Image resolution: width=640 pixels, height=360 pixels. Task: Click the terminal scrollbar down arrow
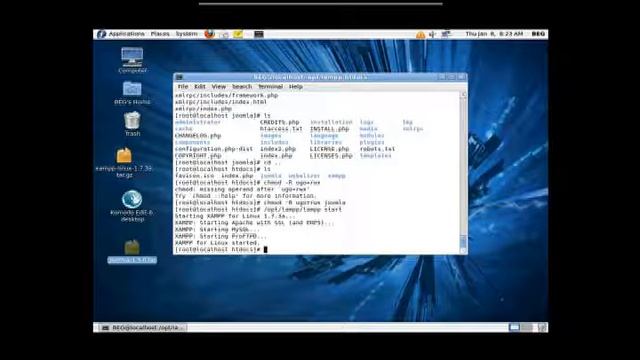click(463, 251)
